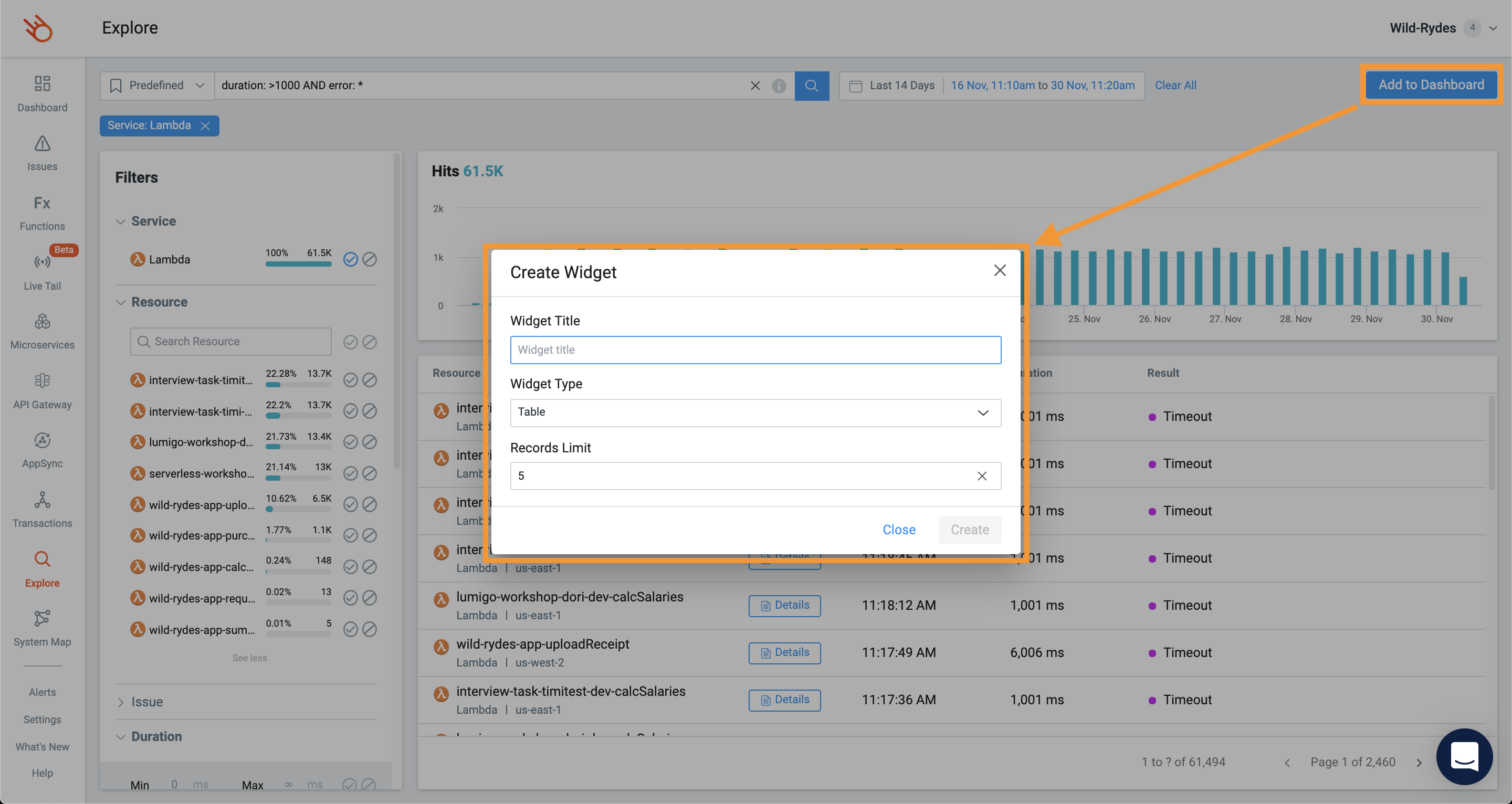Viewport: 1512px width, 804px height.
Task: Click the Widget title input field
Action: (755, 350)
